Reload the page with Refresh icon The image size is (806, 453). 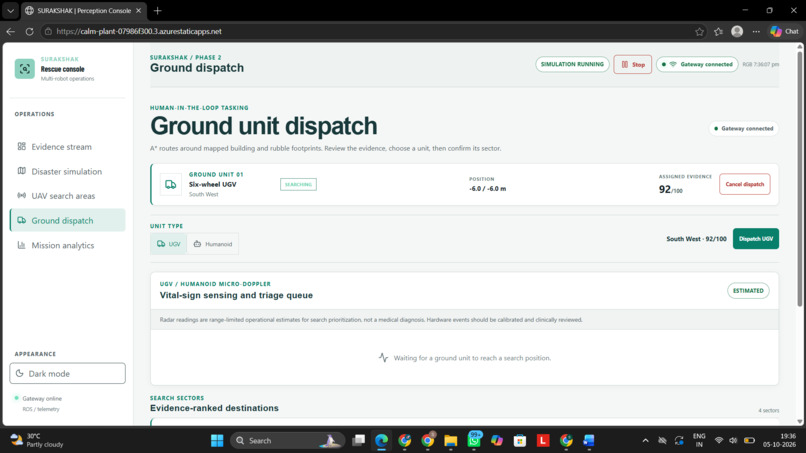29,31
